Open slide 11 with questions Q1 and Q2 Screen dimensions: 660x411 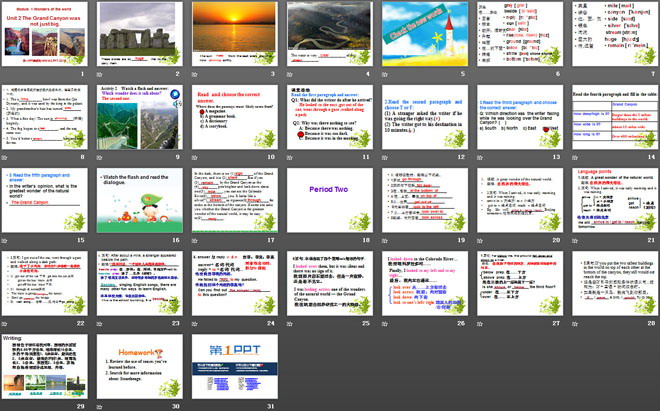coord(329,120)
